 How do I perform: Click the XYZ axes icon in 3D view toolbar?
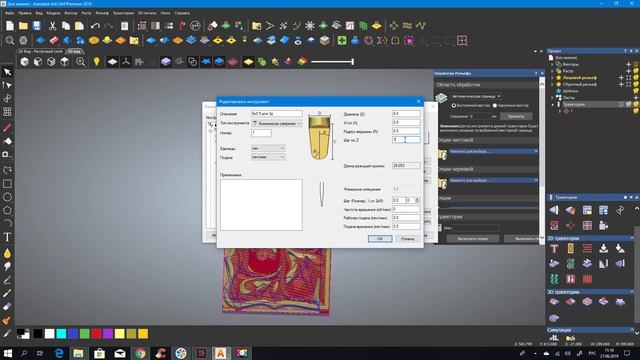click(126, 62)
